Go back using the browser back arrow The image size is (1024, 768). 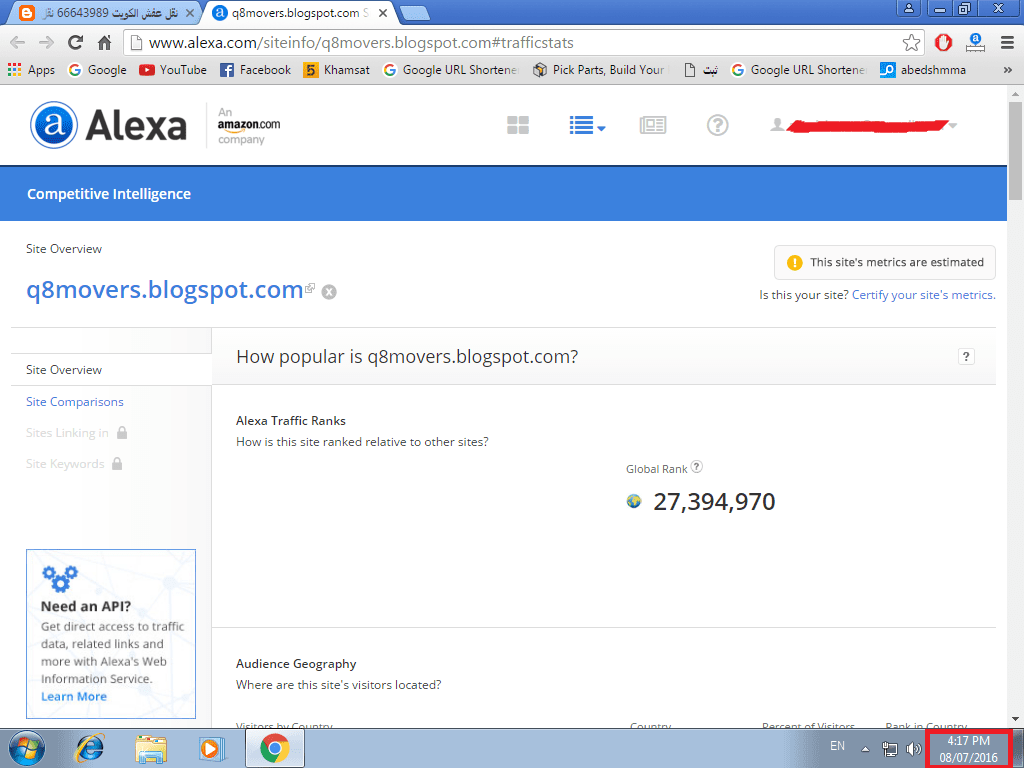tap(18, 42)
